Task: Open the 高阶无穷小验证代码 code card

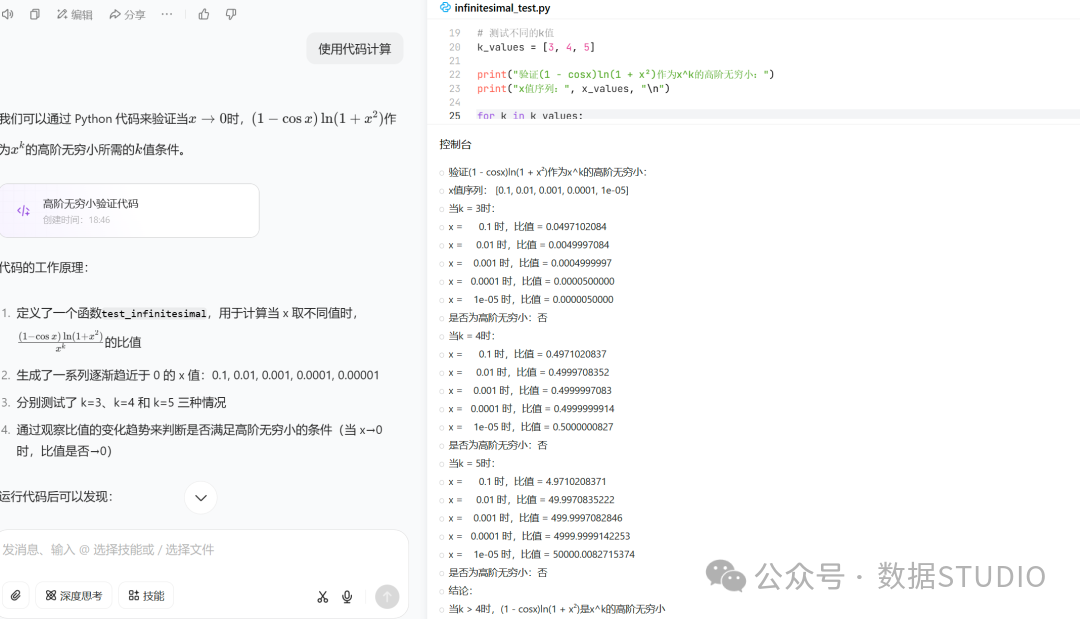Action: tap(129, 211)
